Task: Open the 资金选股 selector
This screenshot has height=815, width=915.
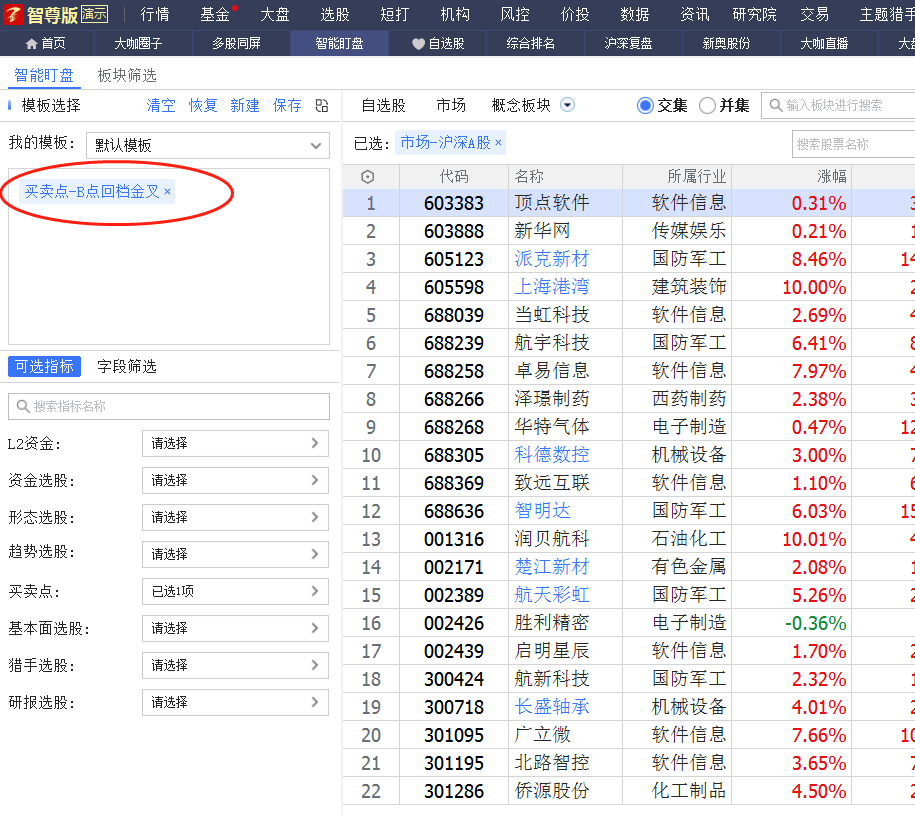Action: pyautogui.click(x=235, y=480)
